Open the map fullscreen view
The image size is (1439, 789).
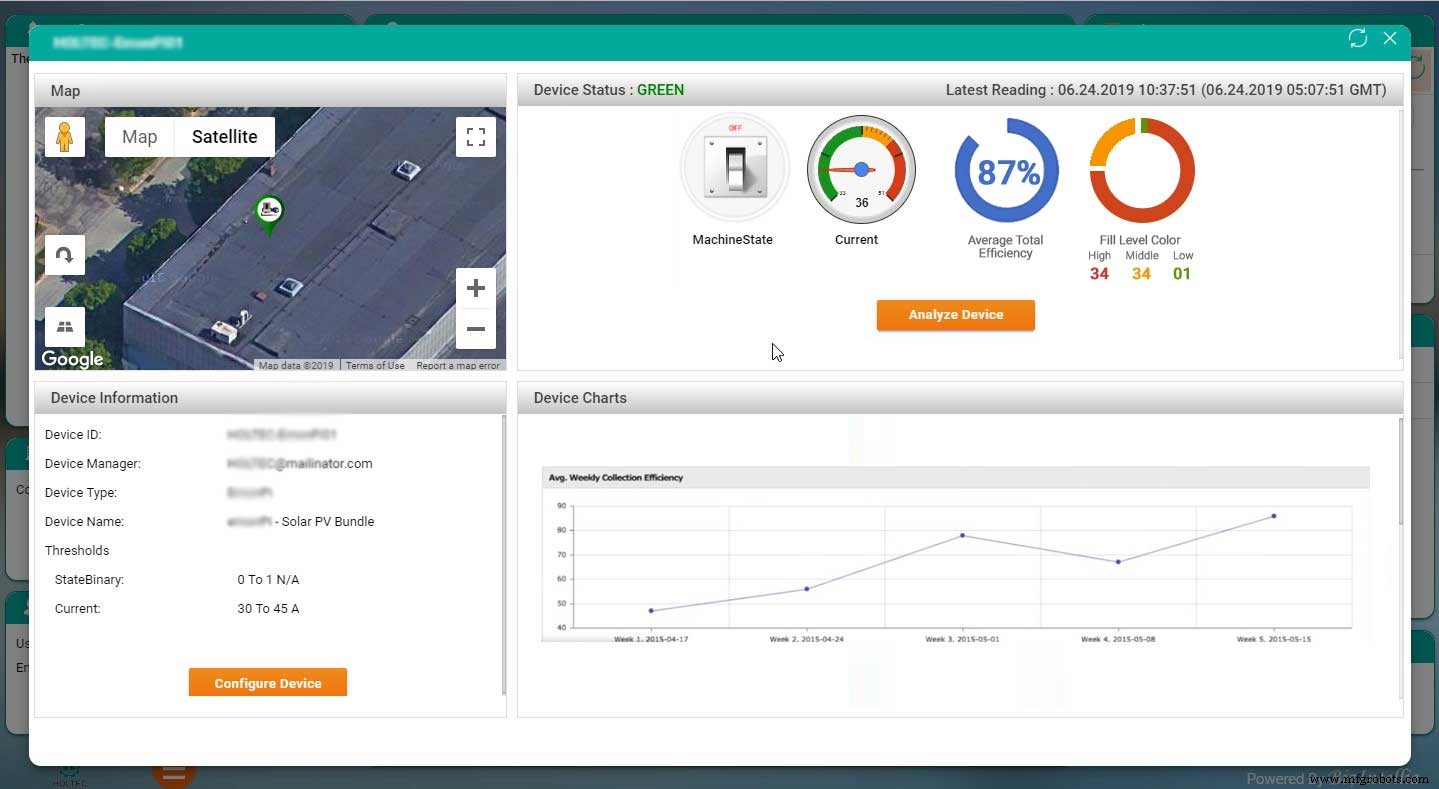coord(476,137)
